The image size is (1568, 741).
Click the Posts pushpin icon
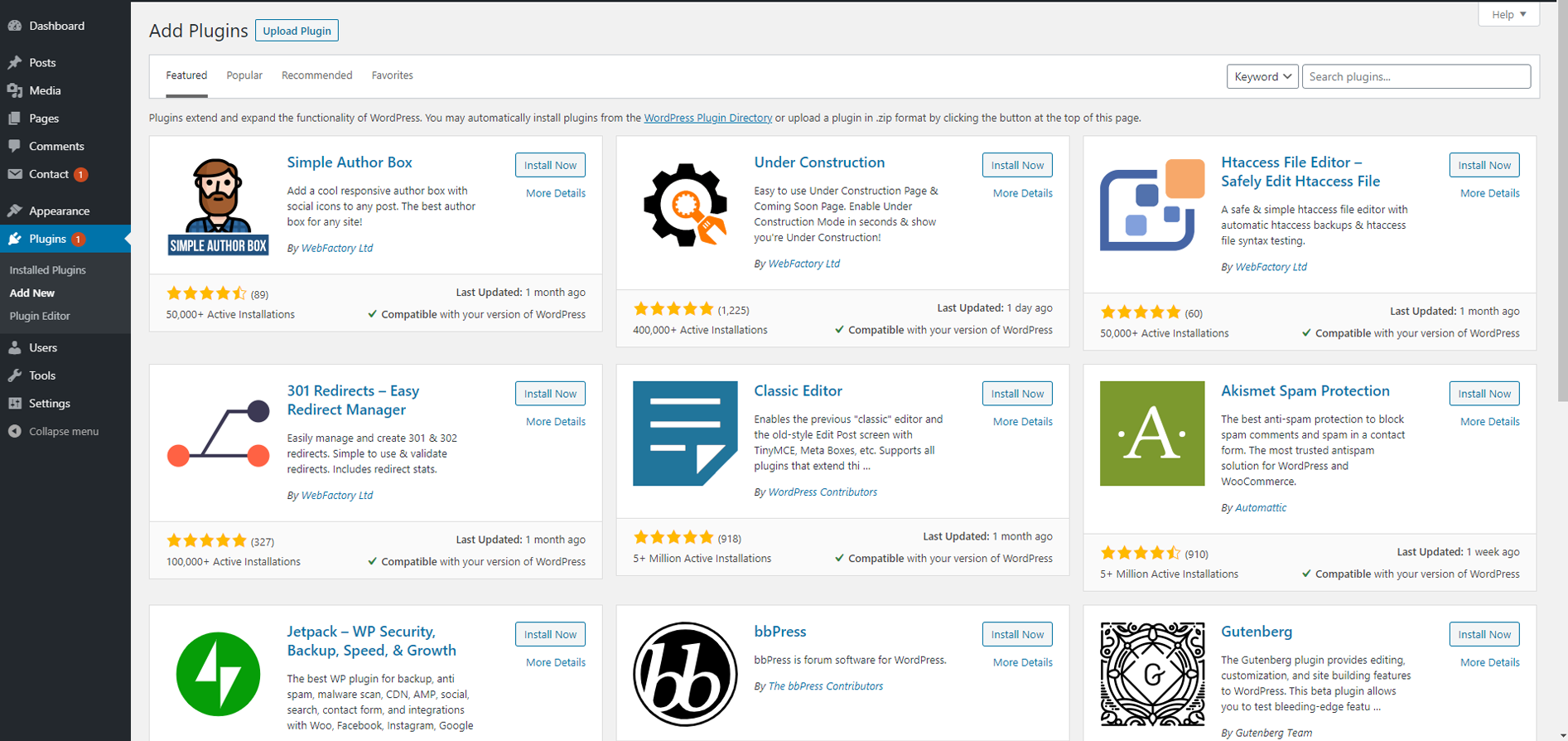(15, 62)
